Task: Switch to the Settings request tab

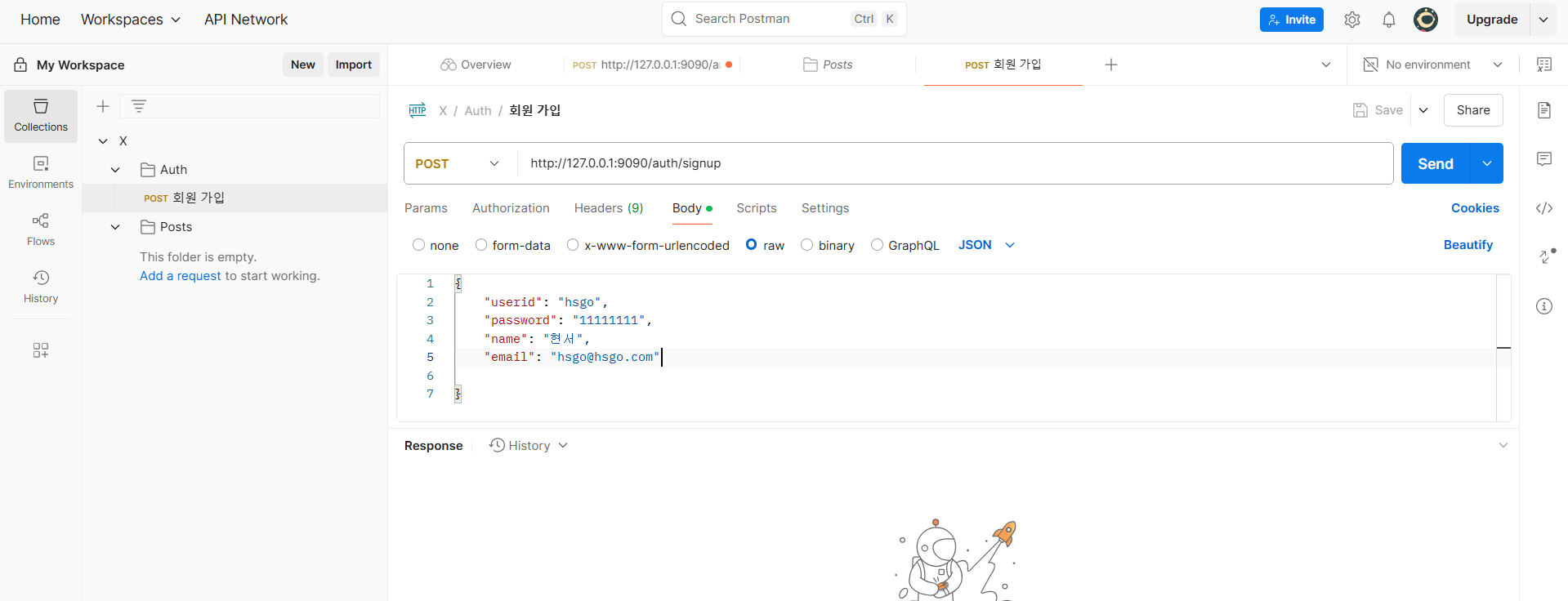Action: pyautogui.click(x=825, y=208)
